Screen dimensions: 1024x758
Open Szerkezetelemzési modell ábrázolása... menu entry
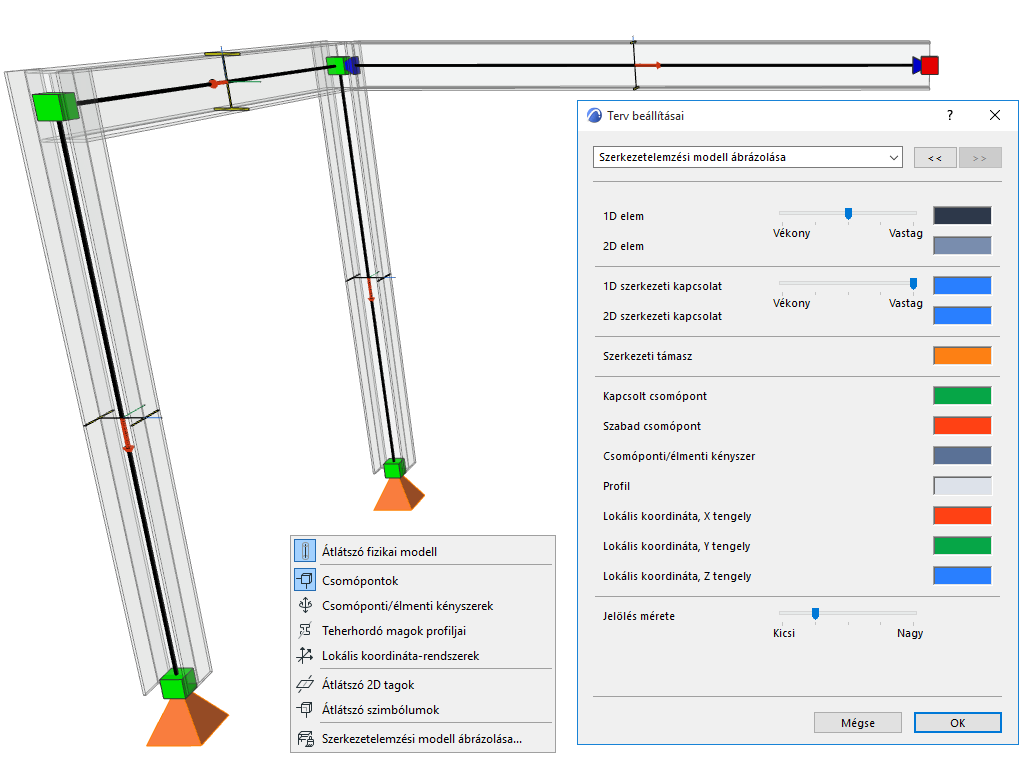coord(423,738)
